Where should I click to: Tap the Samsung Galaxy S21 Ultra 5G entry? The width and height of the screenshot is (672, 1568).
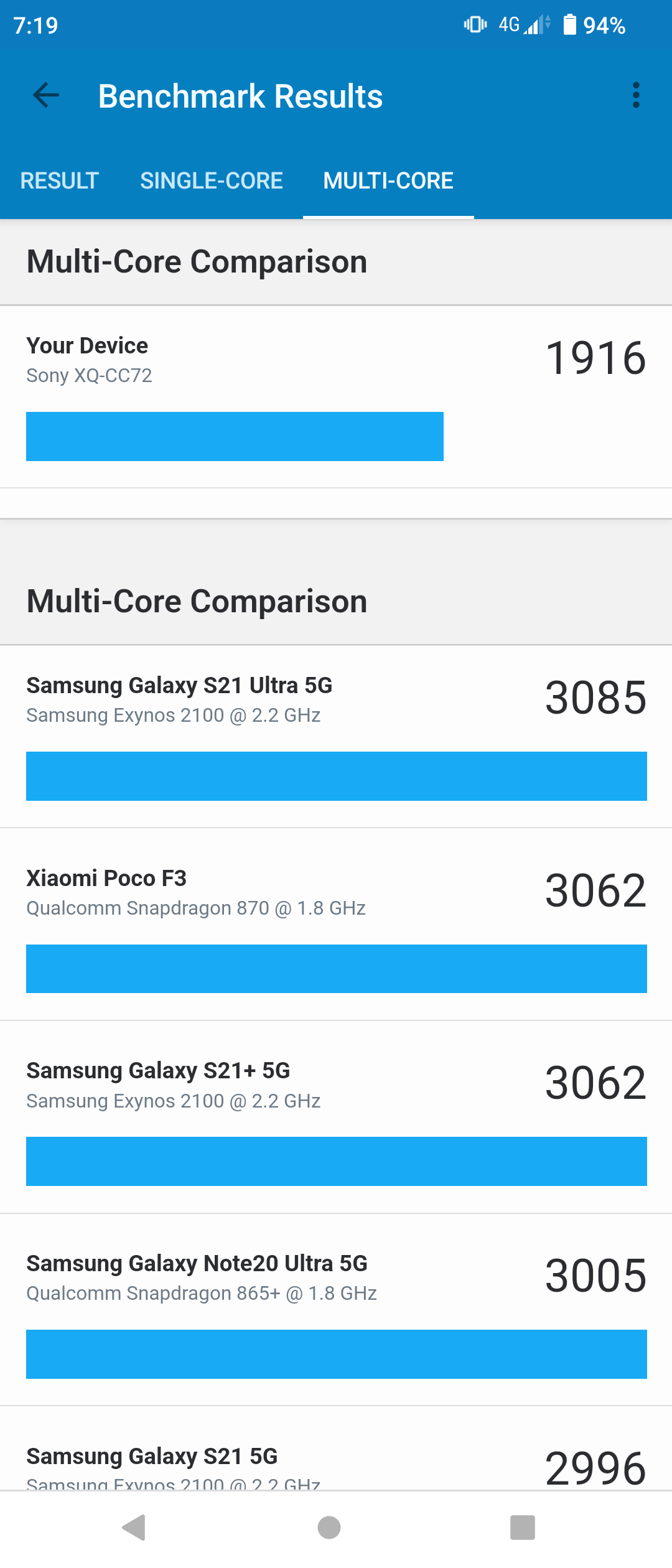(336, 737)
